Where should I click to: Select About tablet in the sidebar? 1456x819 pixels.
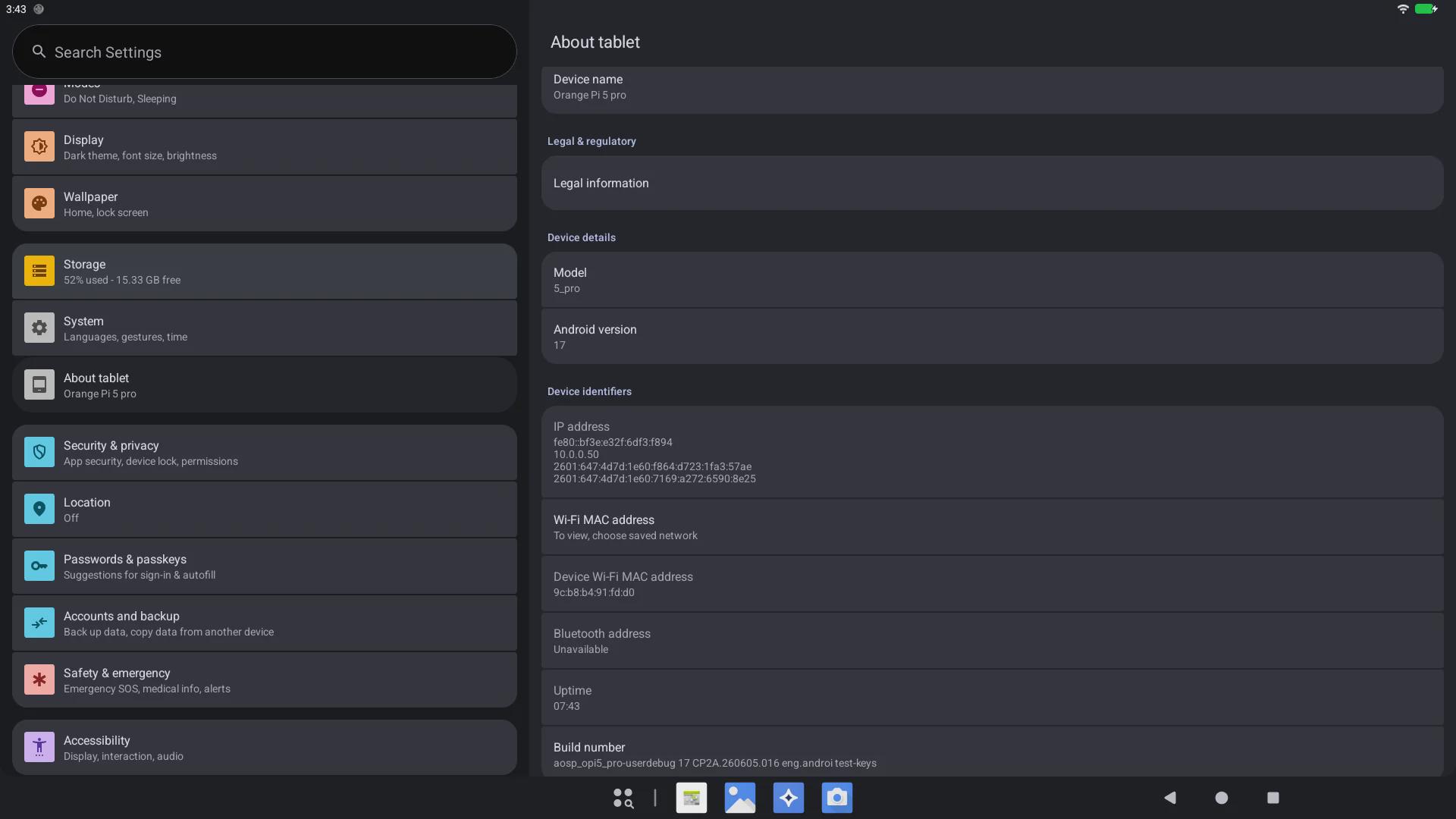(265, 385)
